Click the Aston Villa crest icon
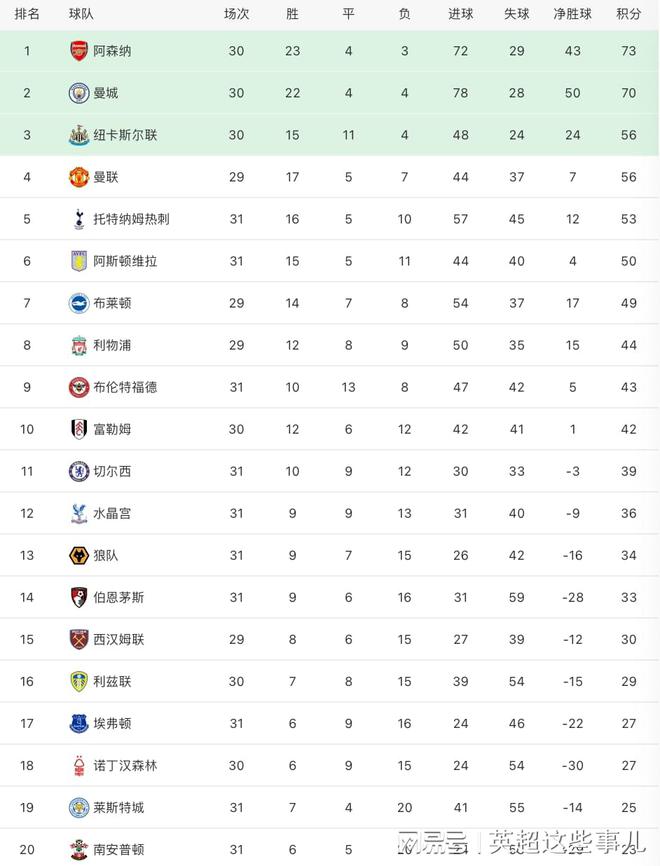This screenshot has height=866, width=660. coord(79,261)
